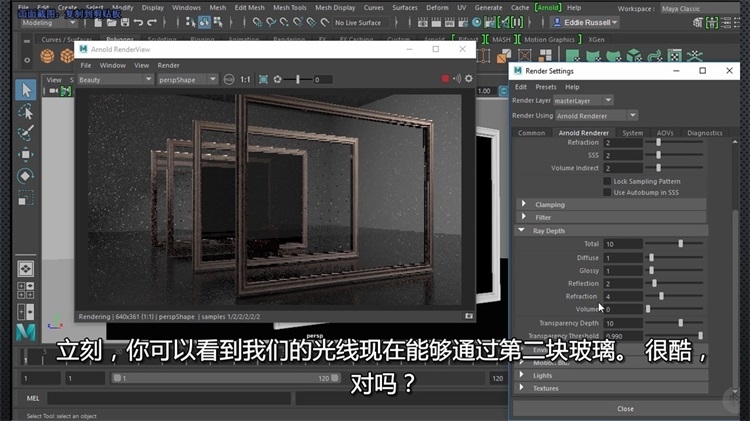The width and height of the screenshot is (750, 421).
Task: Create a polygon cube from the shelf
Action: [66, 56]
